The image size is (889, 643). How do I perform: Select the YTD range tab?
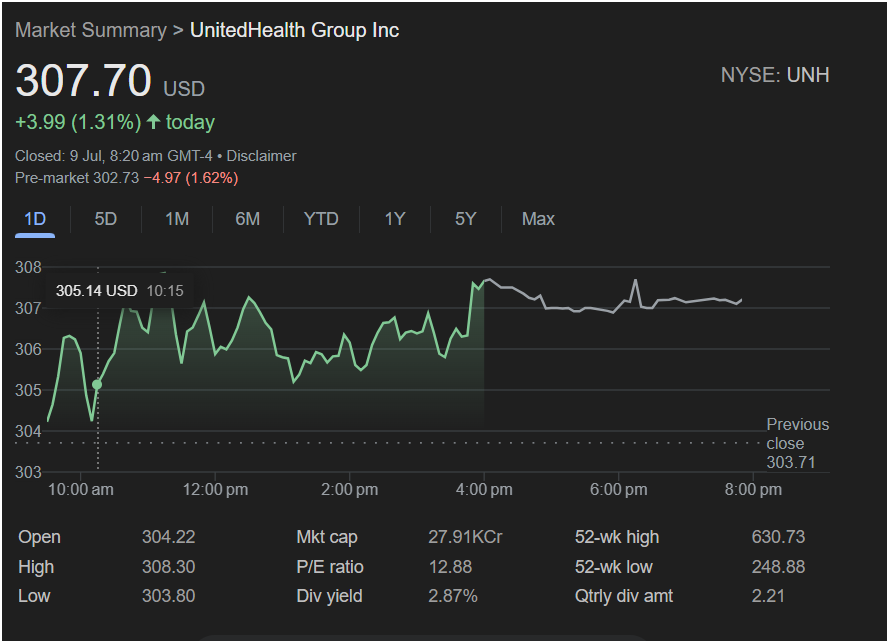coord(321,219)
